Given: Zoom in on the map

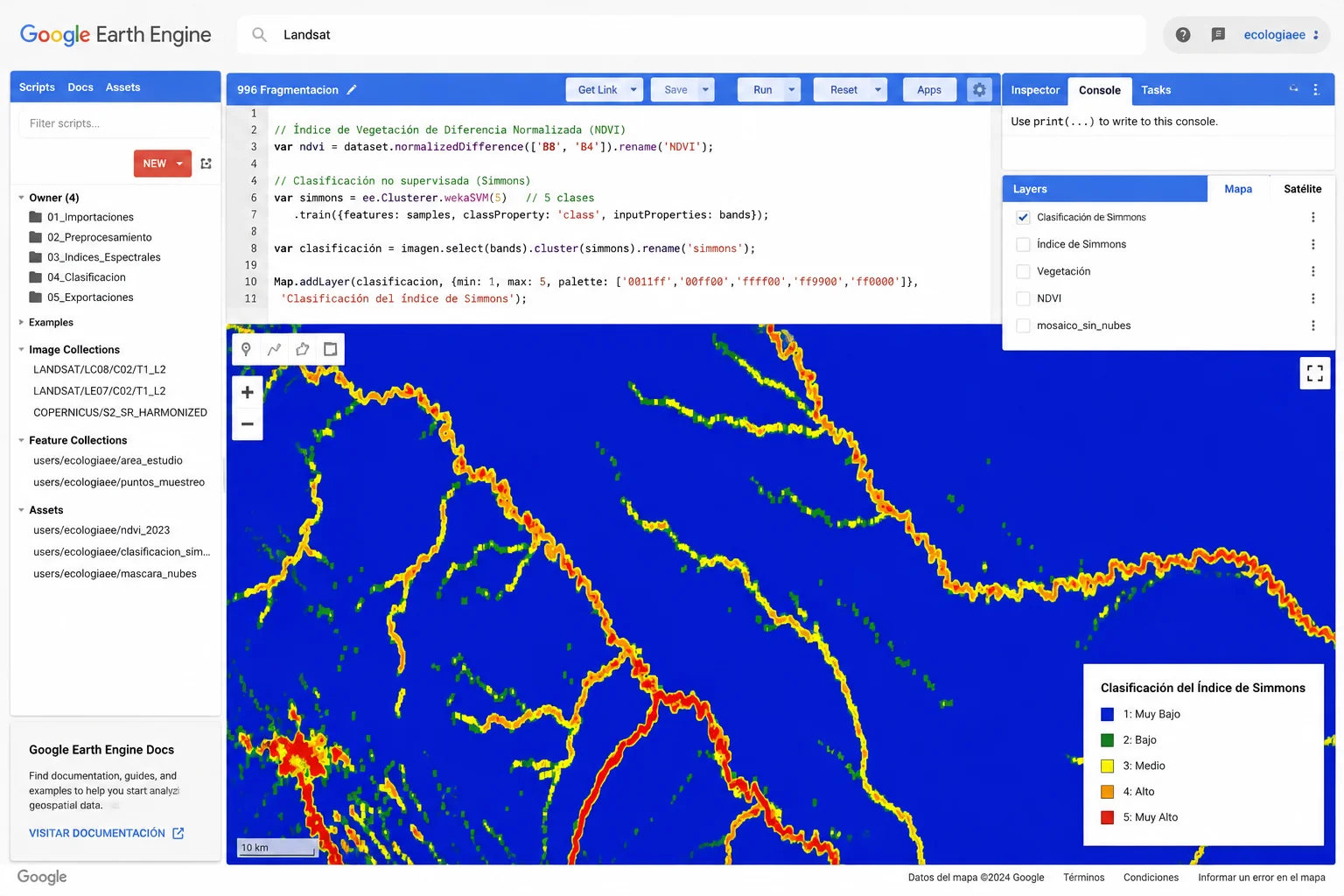Looking at the screenshot, I should tap(248, 392).
